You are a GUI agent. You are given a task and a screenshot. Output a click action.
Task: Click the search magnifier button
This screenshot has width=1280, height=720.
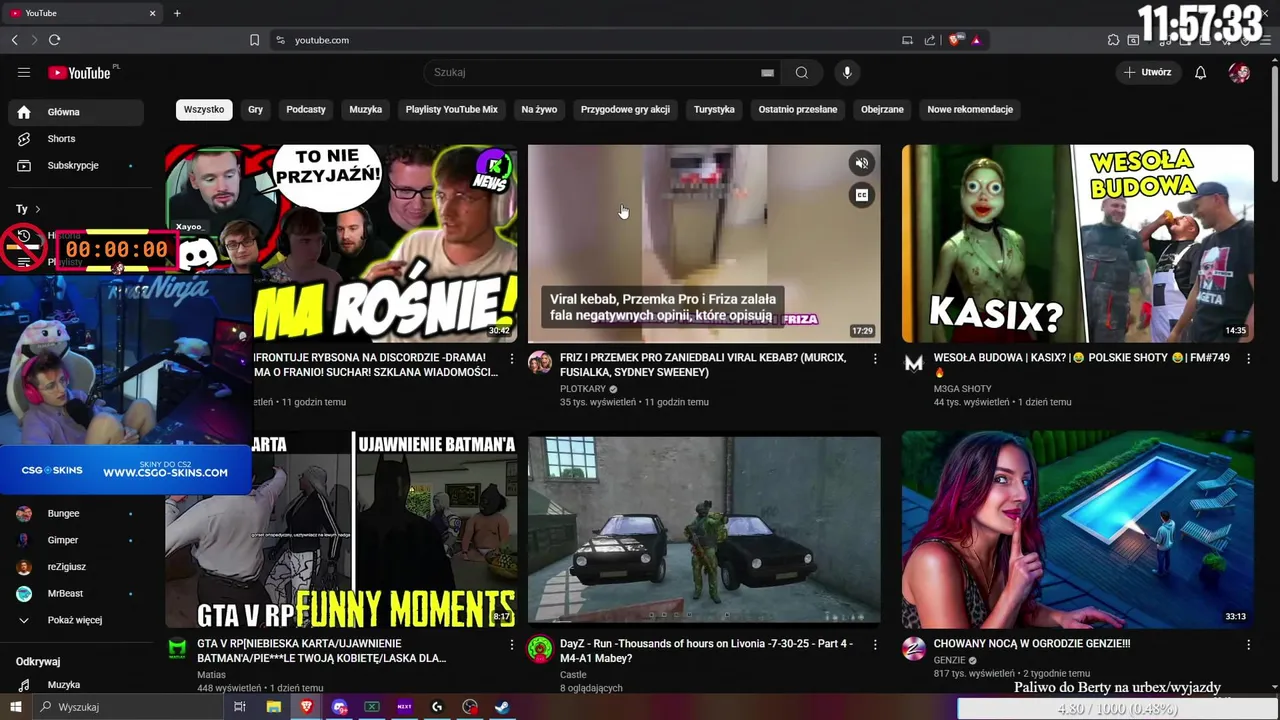coord(802,72)
